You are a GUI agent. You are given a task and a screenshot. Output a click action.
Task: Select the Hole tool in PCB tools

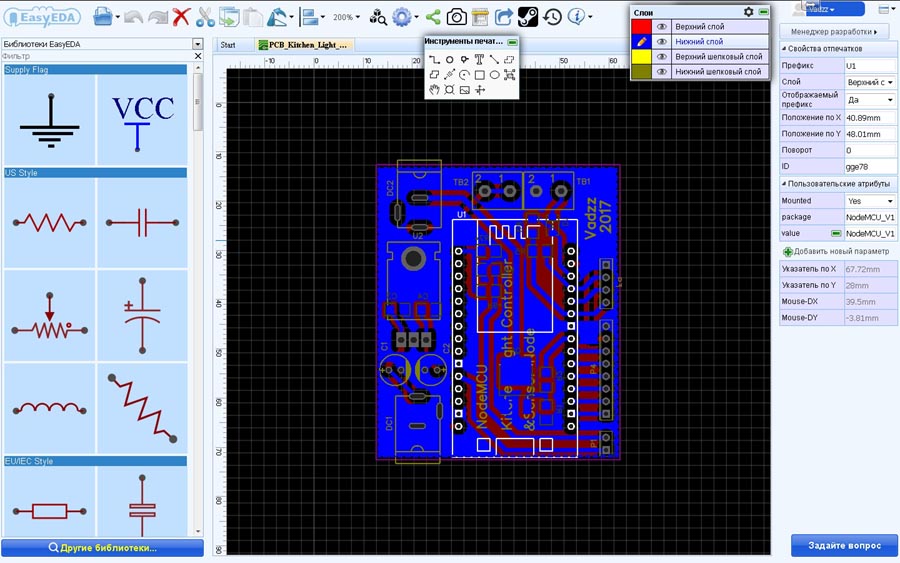(x=449, y=90)
